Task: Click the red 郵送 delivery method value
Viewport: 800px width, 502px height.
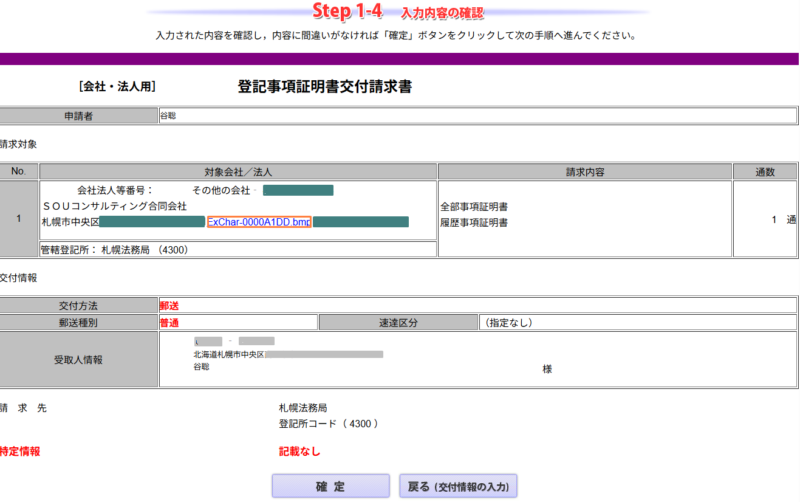Action: click(174, 305)
